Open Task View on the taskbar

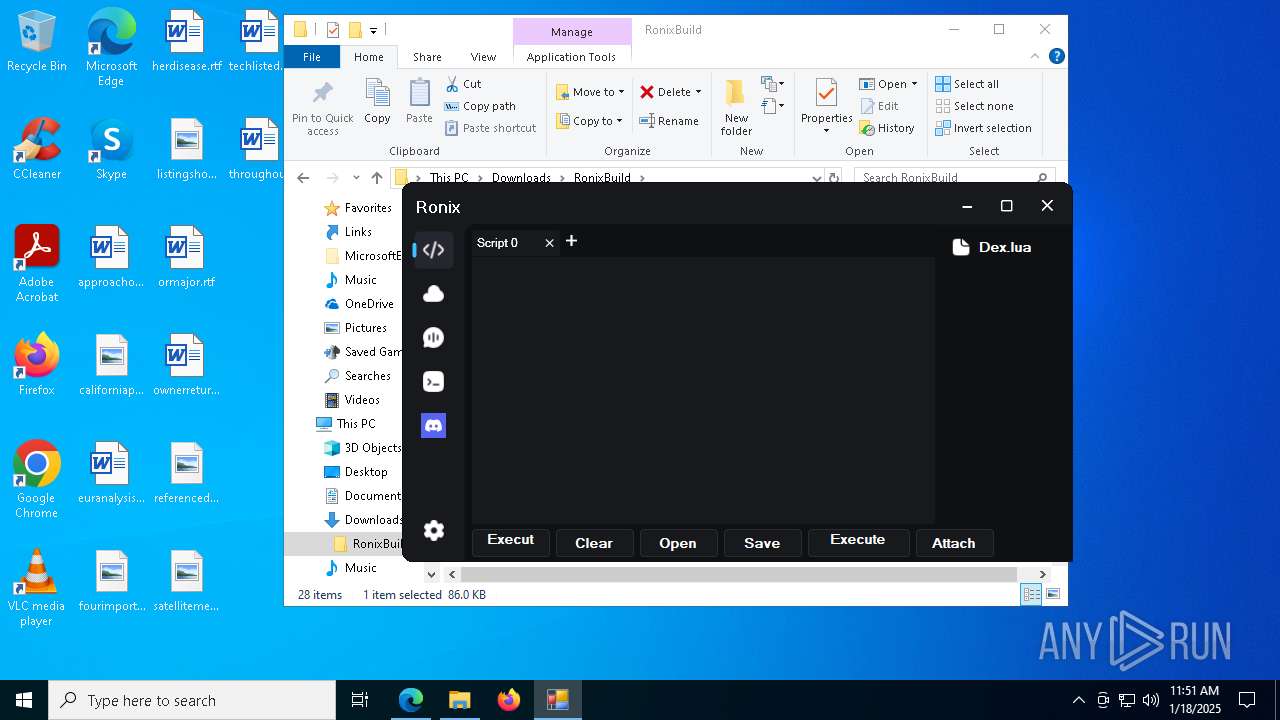point(360,700)
